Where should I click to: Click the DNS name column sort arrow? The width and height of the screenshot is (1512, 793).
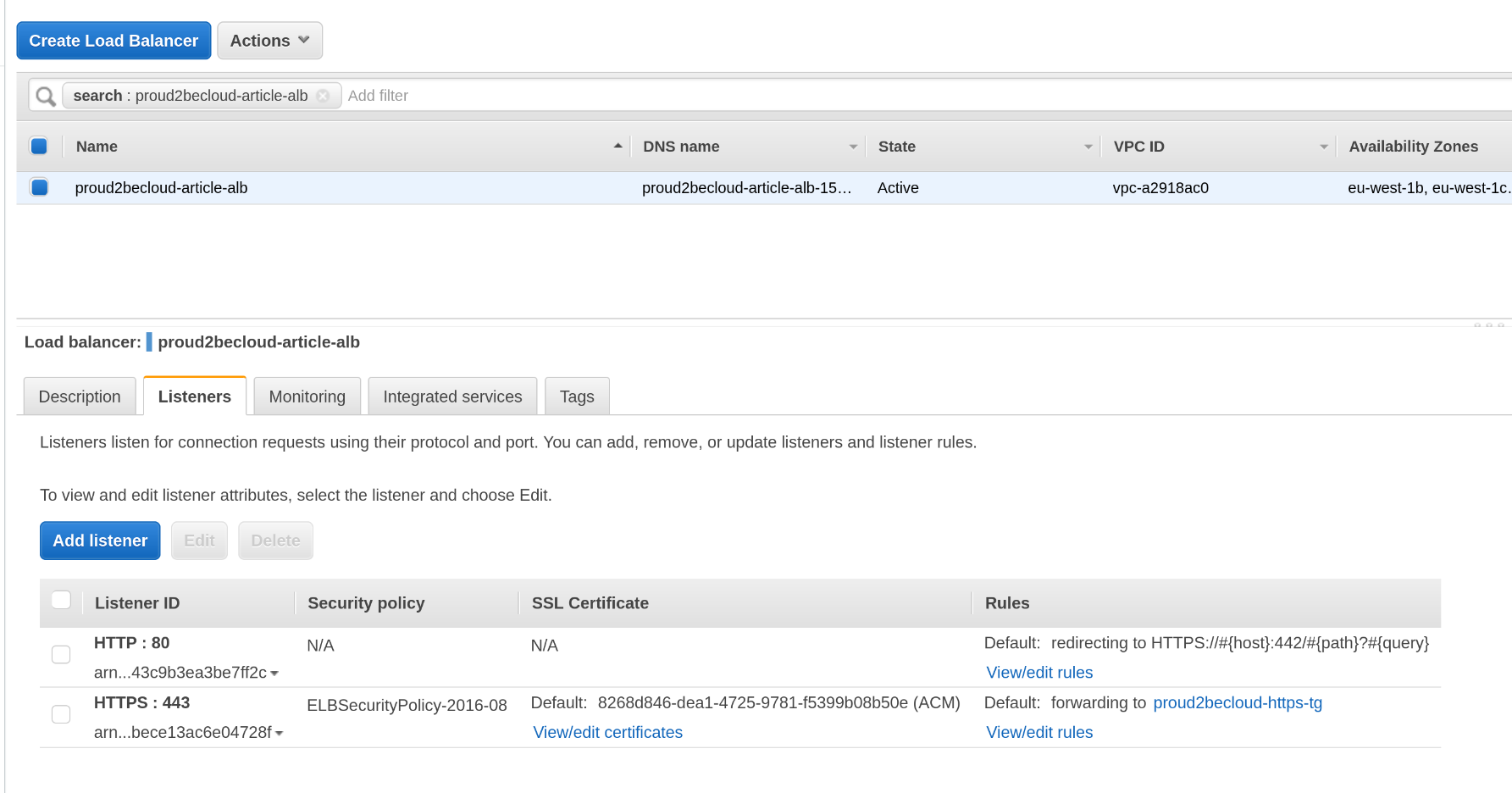tap(853, 147)
